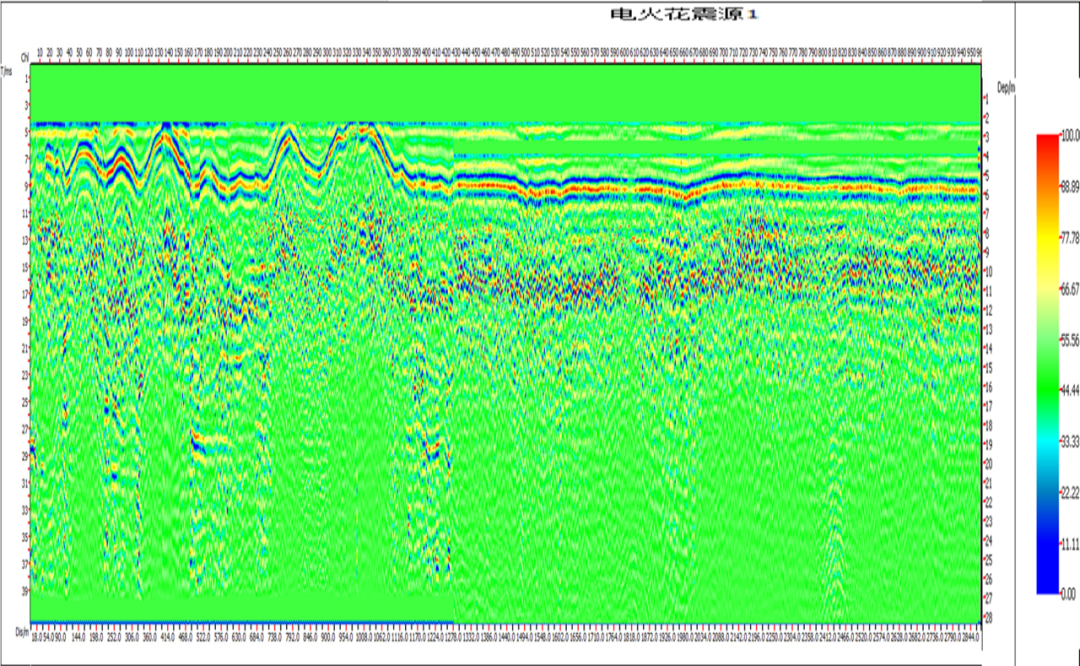Click distance 1008.0 tick on bottom axis
The image size is (1080, 666).
364,638
